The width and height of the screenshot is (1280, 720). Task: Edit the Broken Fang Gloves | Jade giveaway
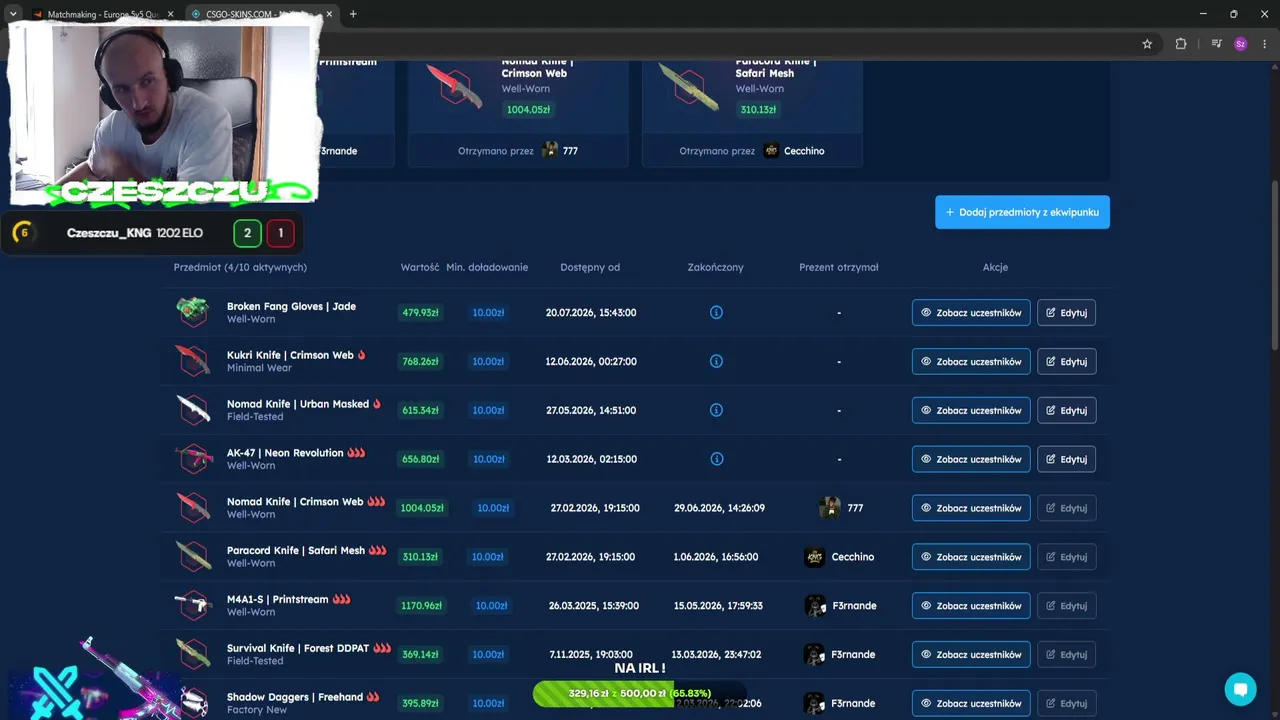pos(1066,313)
